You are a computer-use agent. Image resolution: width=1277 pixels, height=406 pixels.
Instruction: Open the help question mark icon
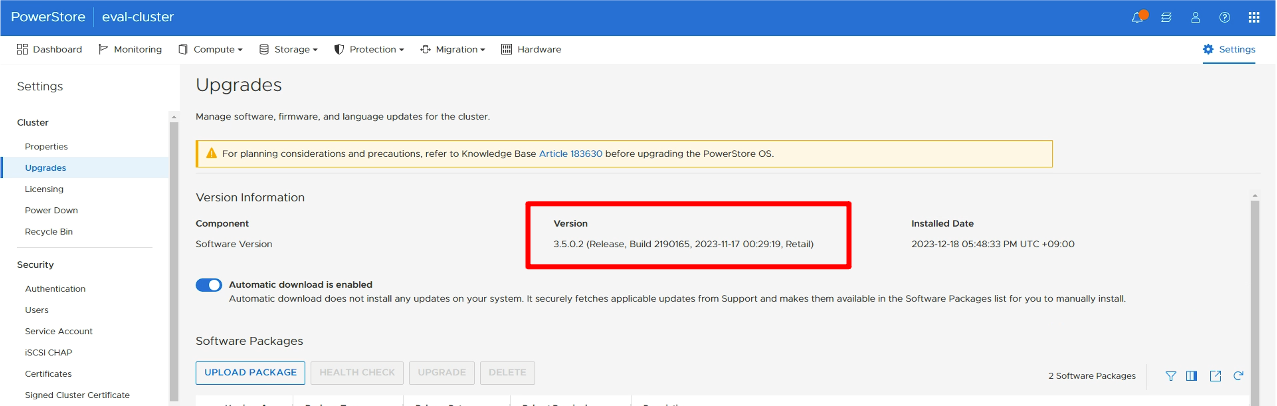pos(1224,18)
